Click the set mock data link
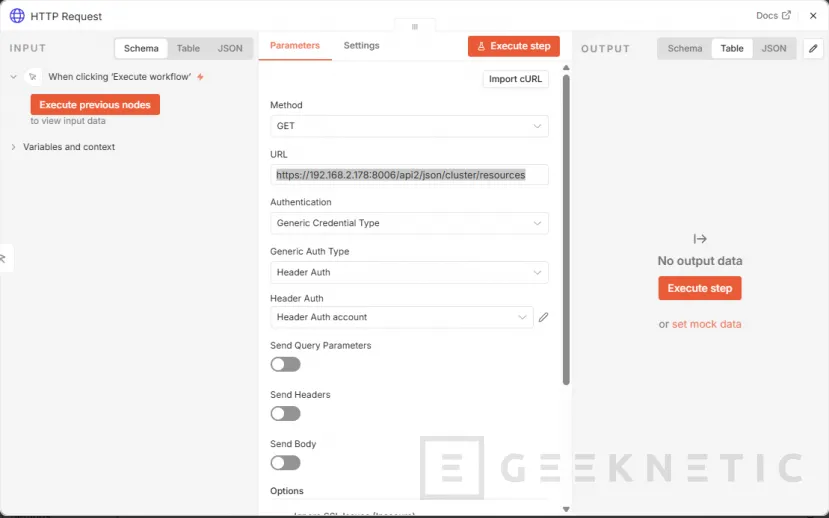Image resolution: width=829 pixels, height=518 pixels. (706, 324)
